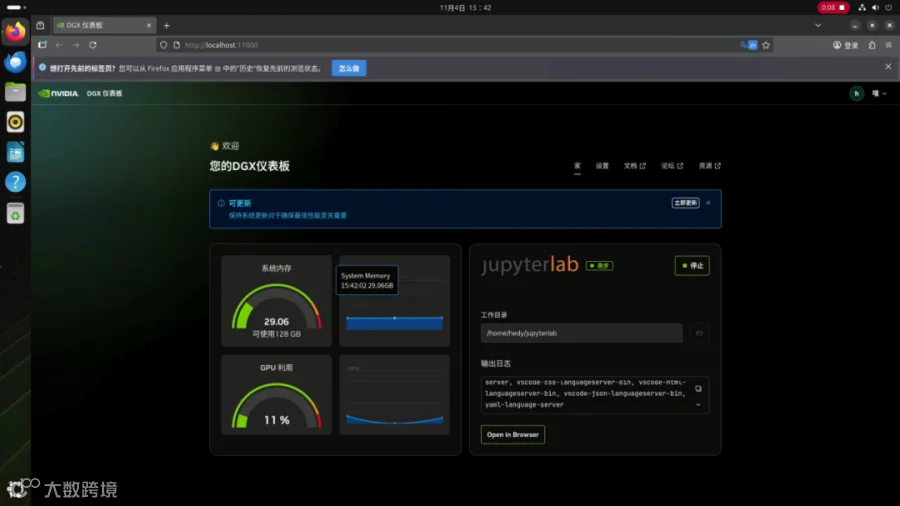Click the system memory history chart
Image resolution: width=900 pixels, height=506 pixels.
(x=394, y=301)
